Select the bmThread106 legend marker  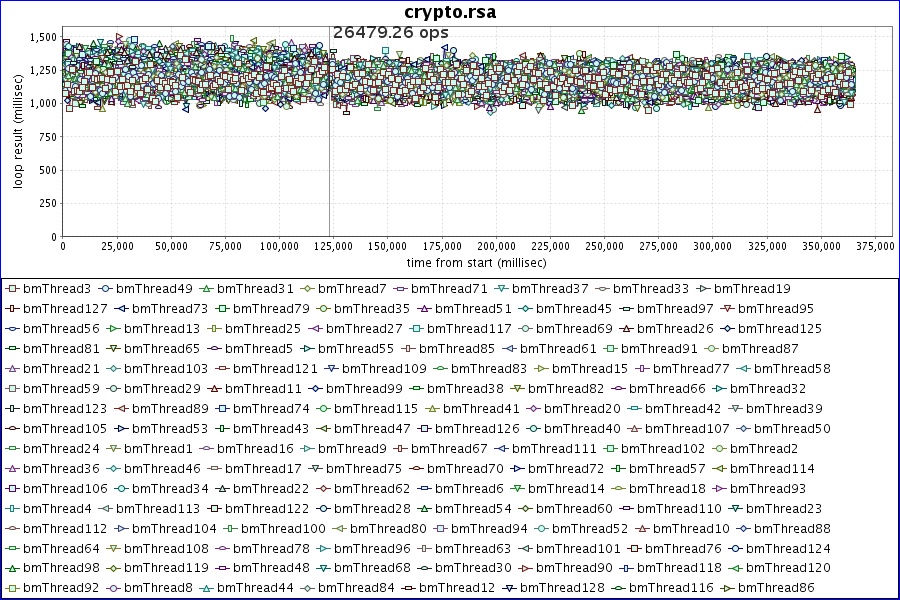pos(12,489)
